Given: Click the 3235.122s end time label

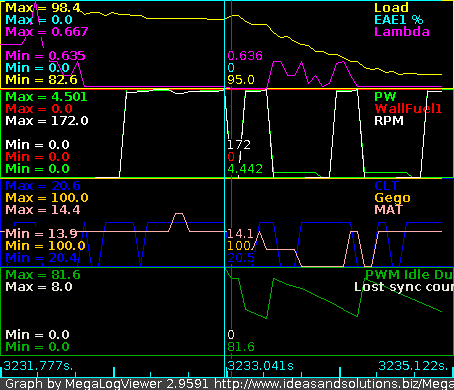Looking at the screenshot, I should [413, 366].
